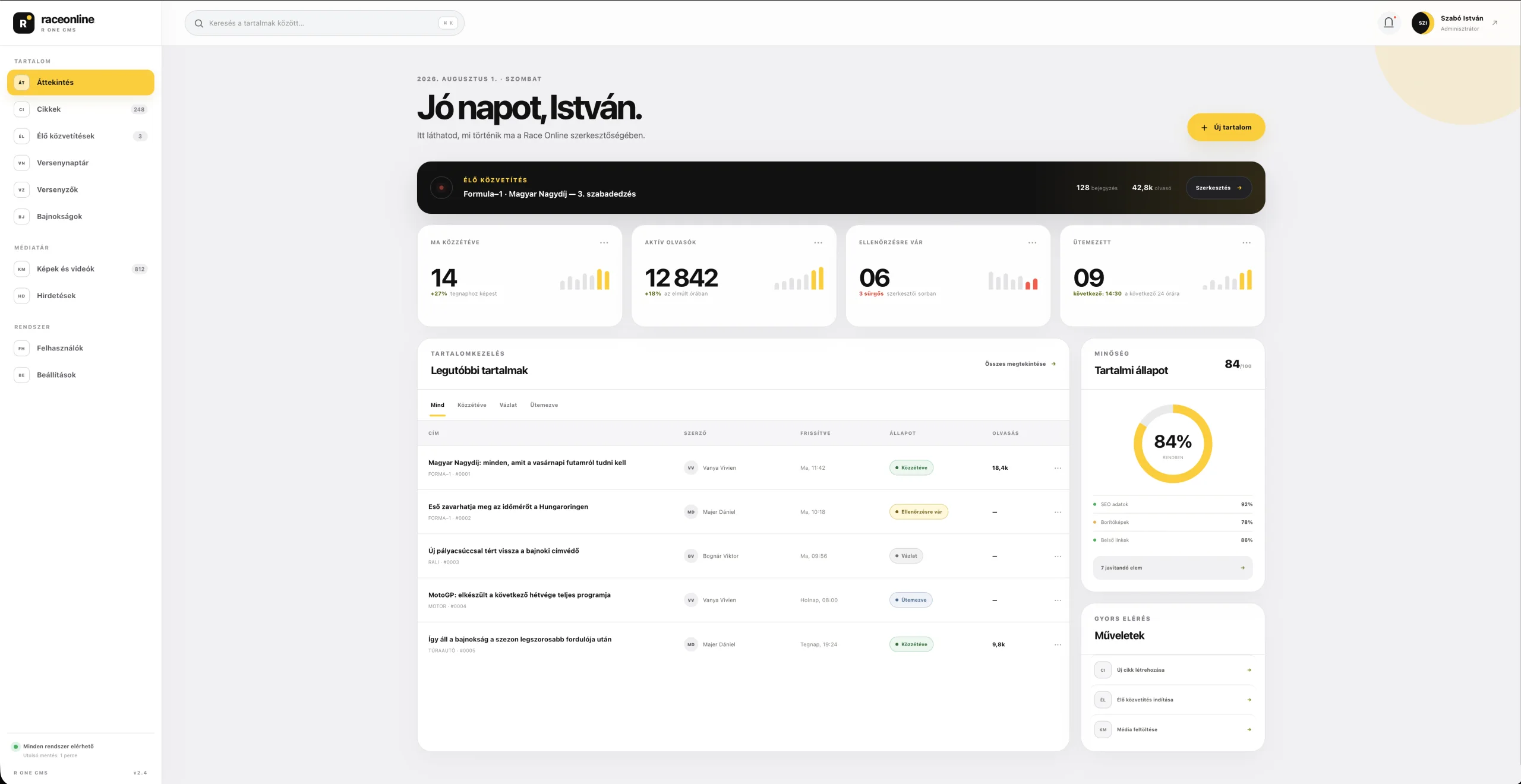
Task: Open profile arrow next to Szabó István
Action: coord(1495,23)
